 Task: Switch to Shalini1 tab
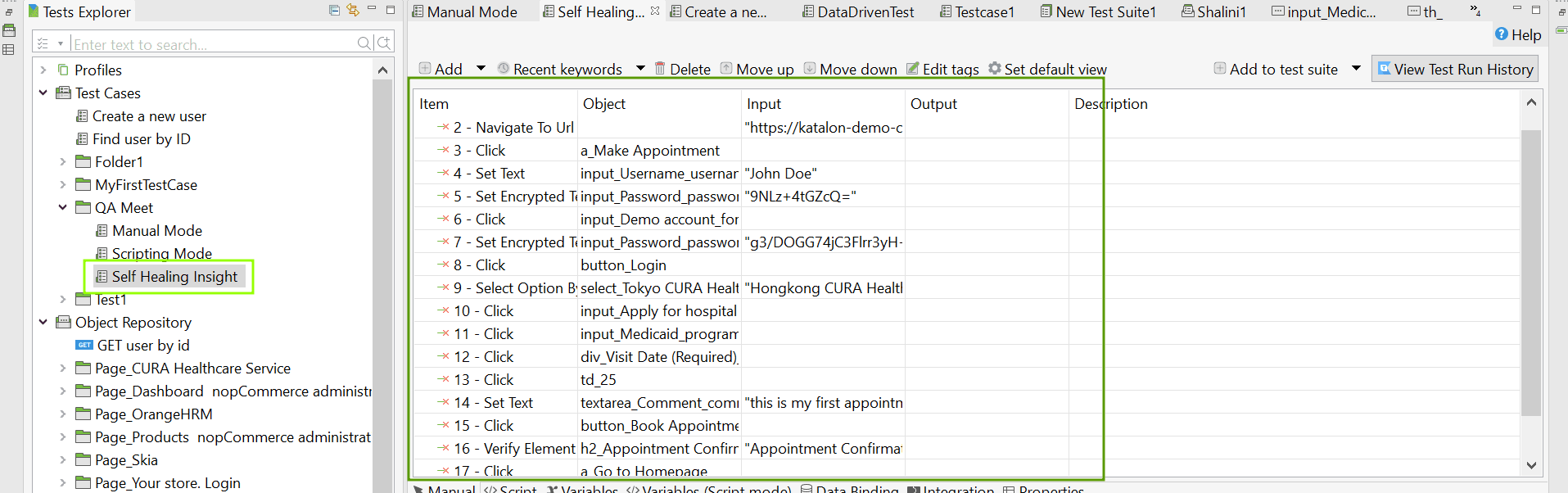1213,11
